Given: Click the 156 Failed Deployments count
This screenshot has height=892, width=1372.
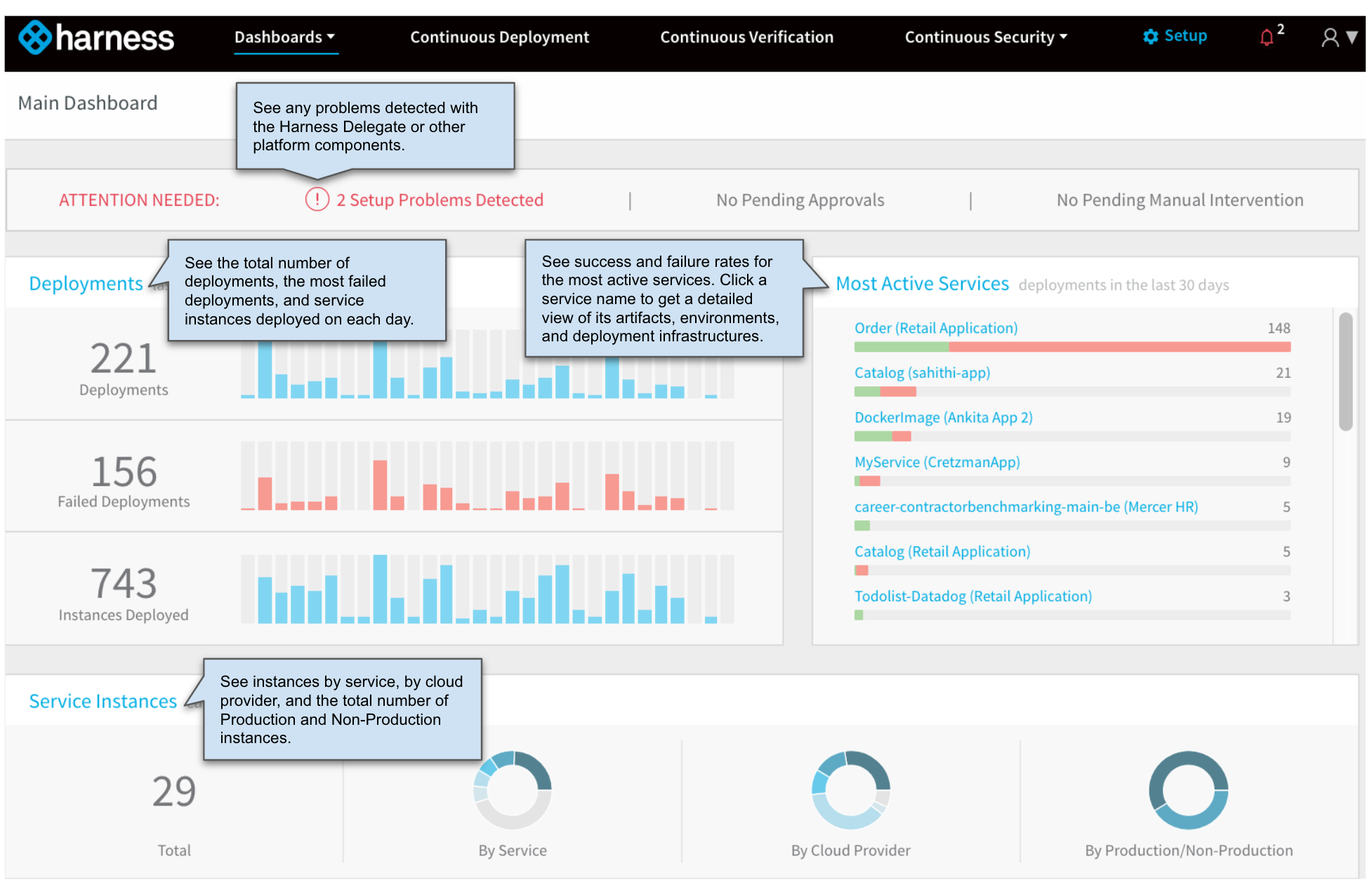Looking at the screenshot, I should pyautogui.click(x=124, y=471).
